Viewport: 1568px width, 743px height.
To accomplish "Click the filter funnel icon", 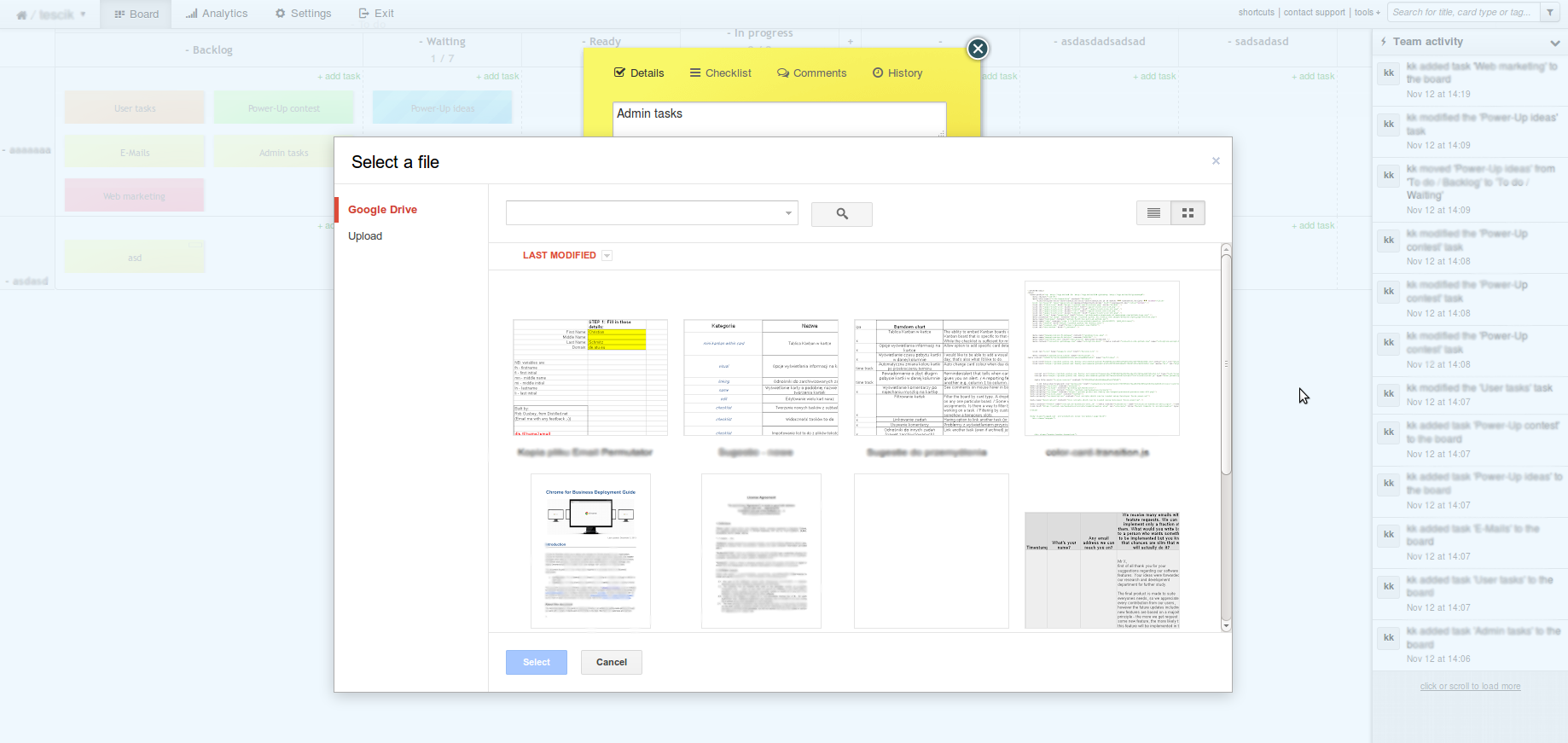I will tap(1549, 12).
